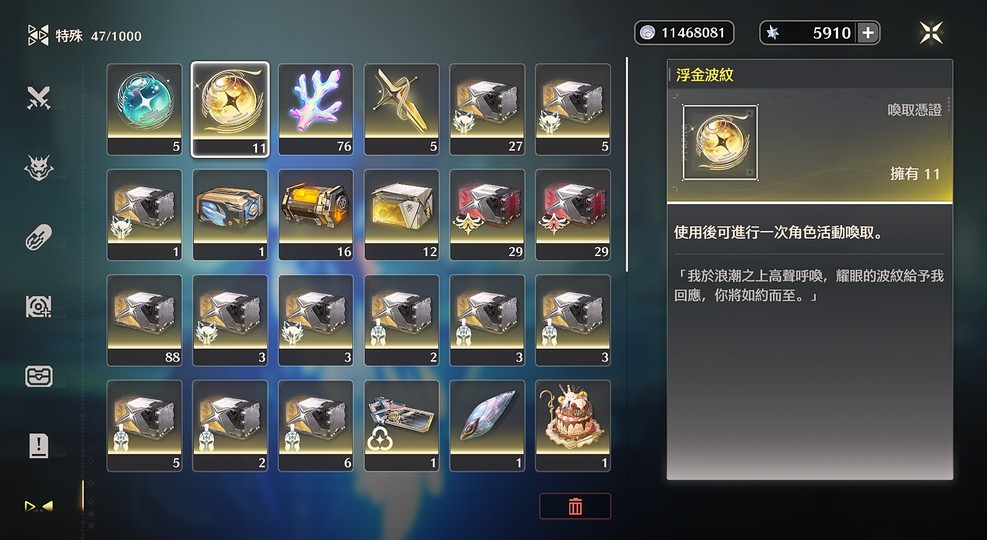Select the golden star sword item
The width and height of the screenshot is (987, 540).
click(401, 110)
